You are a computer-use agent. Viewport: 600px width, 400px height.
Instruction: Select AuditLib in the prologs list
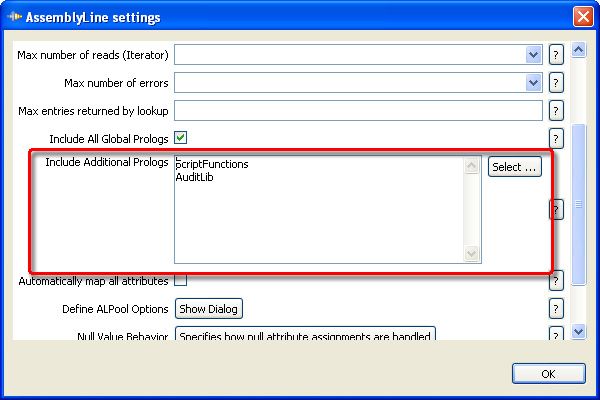pyautogui.click(x=194, y=177)
